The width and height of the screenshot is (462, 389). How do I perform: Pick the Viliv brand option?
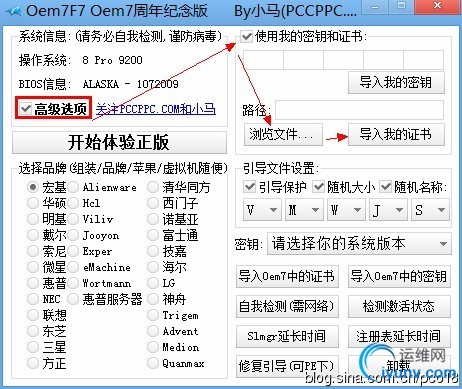(x=73, y=219)
